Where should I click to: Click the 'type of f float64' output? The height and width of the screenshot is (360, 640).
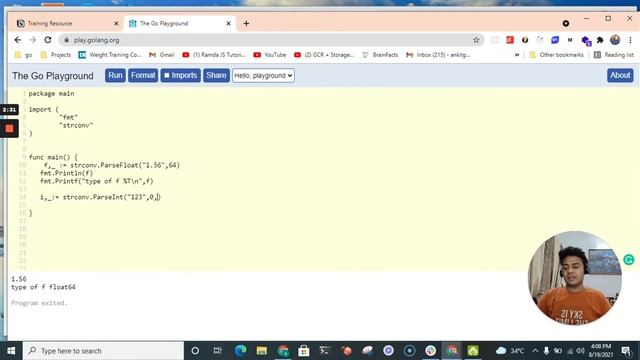tap(43, 287)
